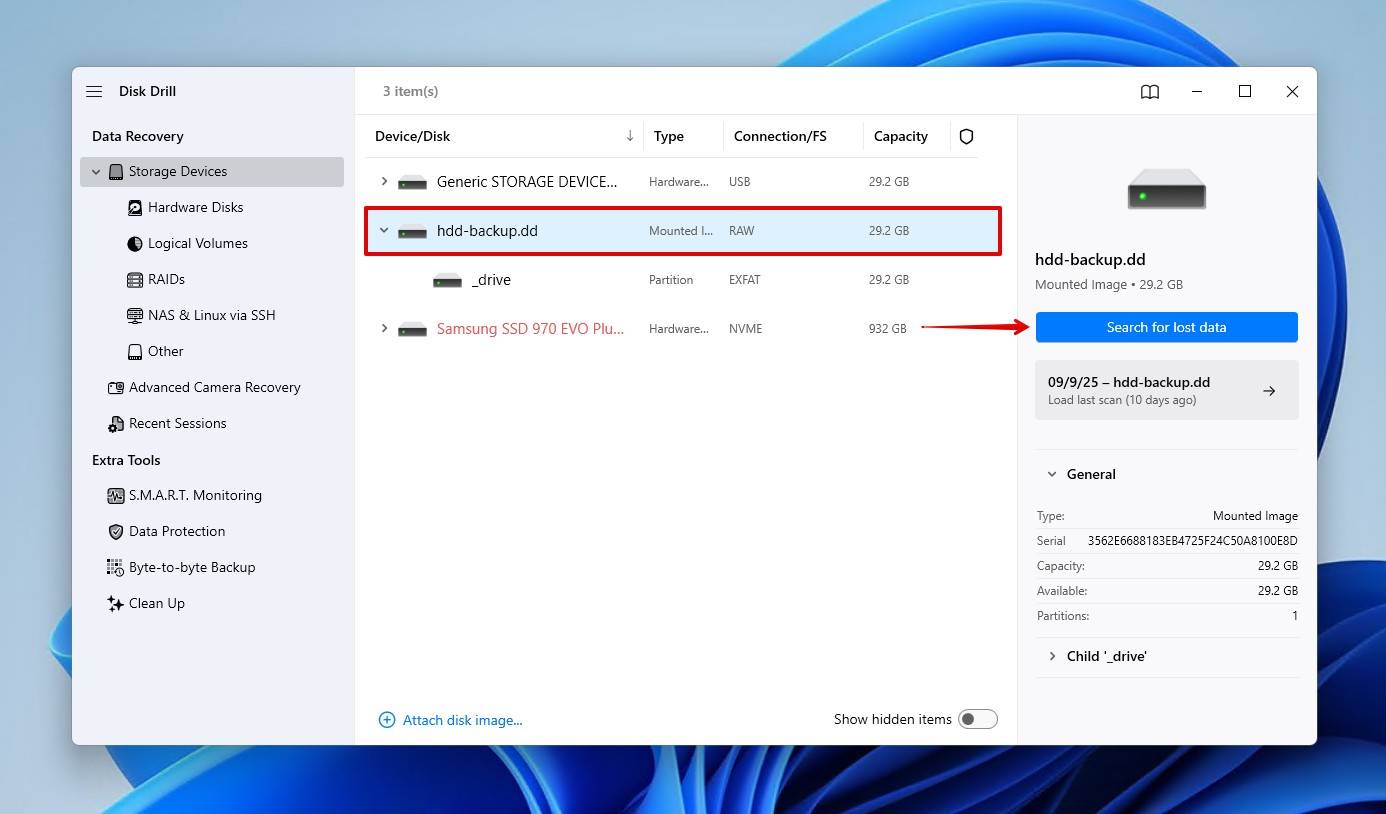
Task: Select the RAIDs sidebar item
Action: click(x=166, y=279)
